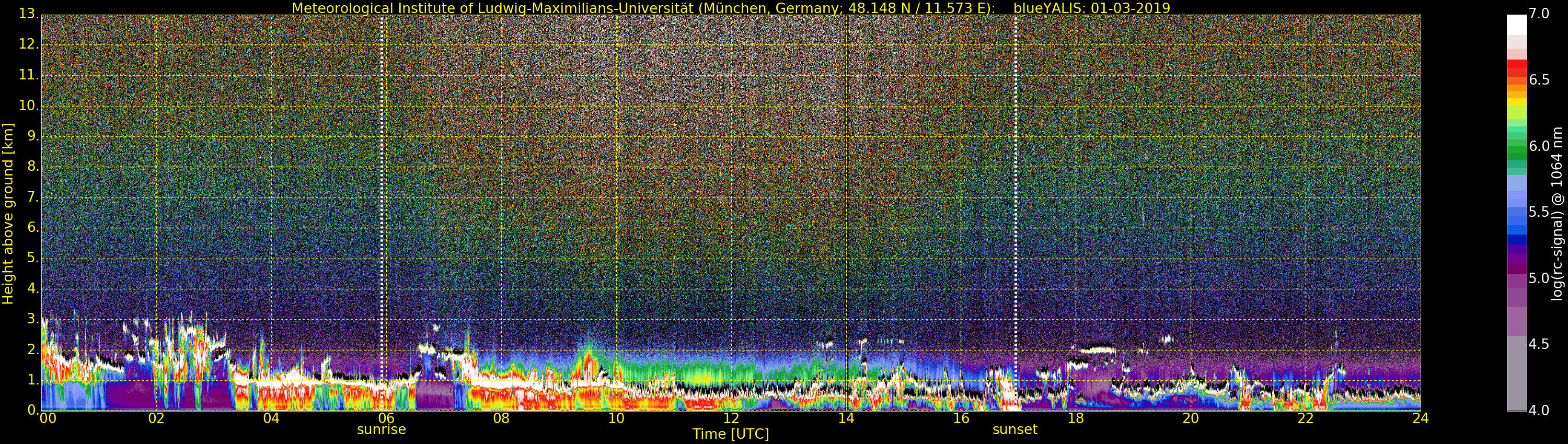Click the height tick label '3.'
The width and height of the screenshot is (1568, 444).
coord(33,319)
